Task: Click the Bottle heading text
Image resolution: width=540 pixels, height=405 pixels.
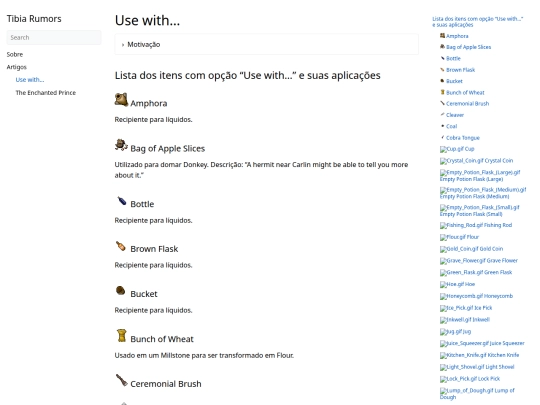Action: coord(142,204)
